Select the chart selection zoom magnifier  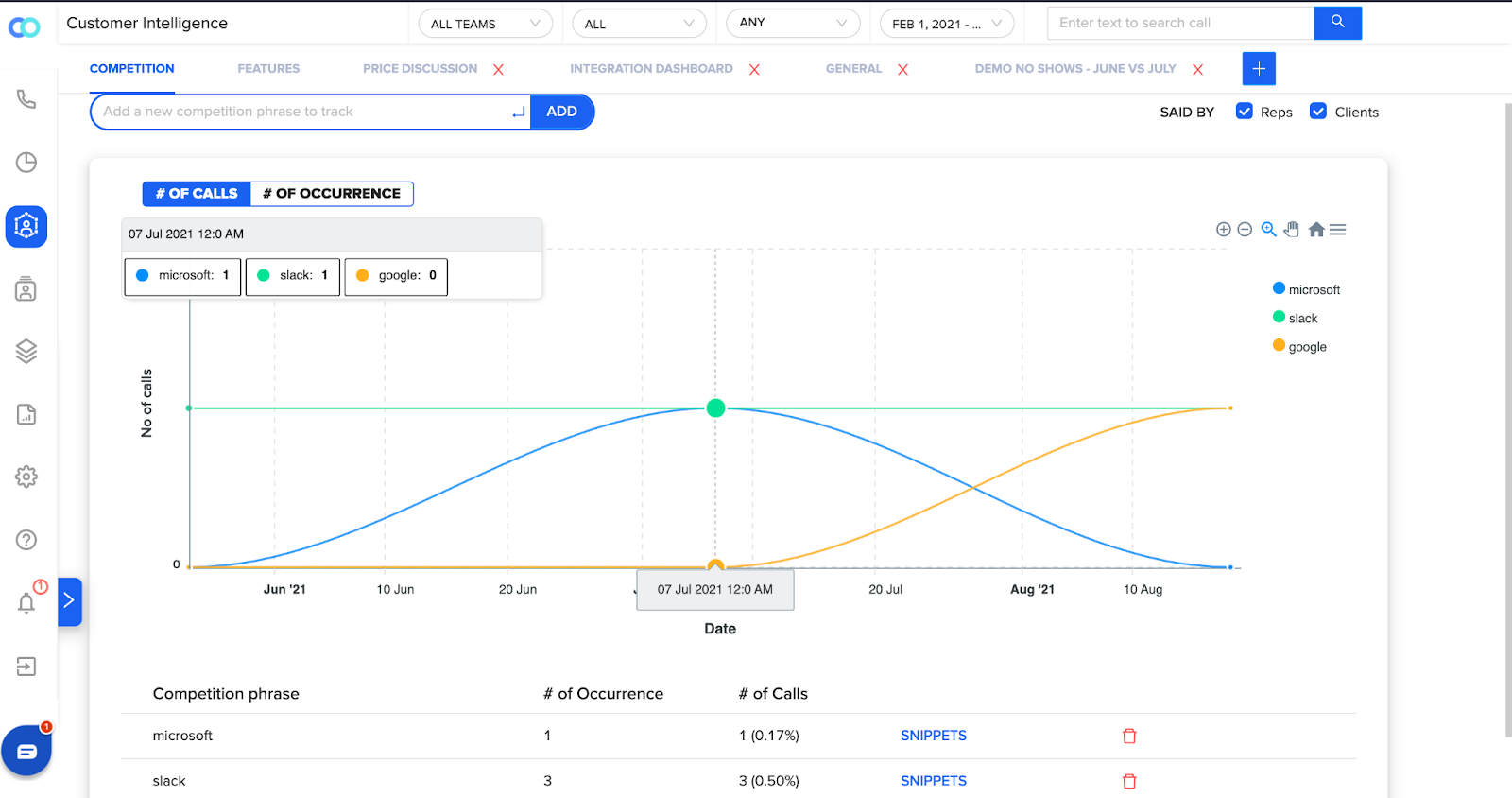pos(1268,230)
